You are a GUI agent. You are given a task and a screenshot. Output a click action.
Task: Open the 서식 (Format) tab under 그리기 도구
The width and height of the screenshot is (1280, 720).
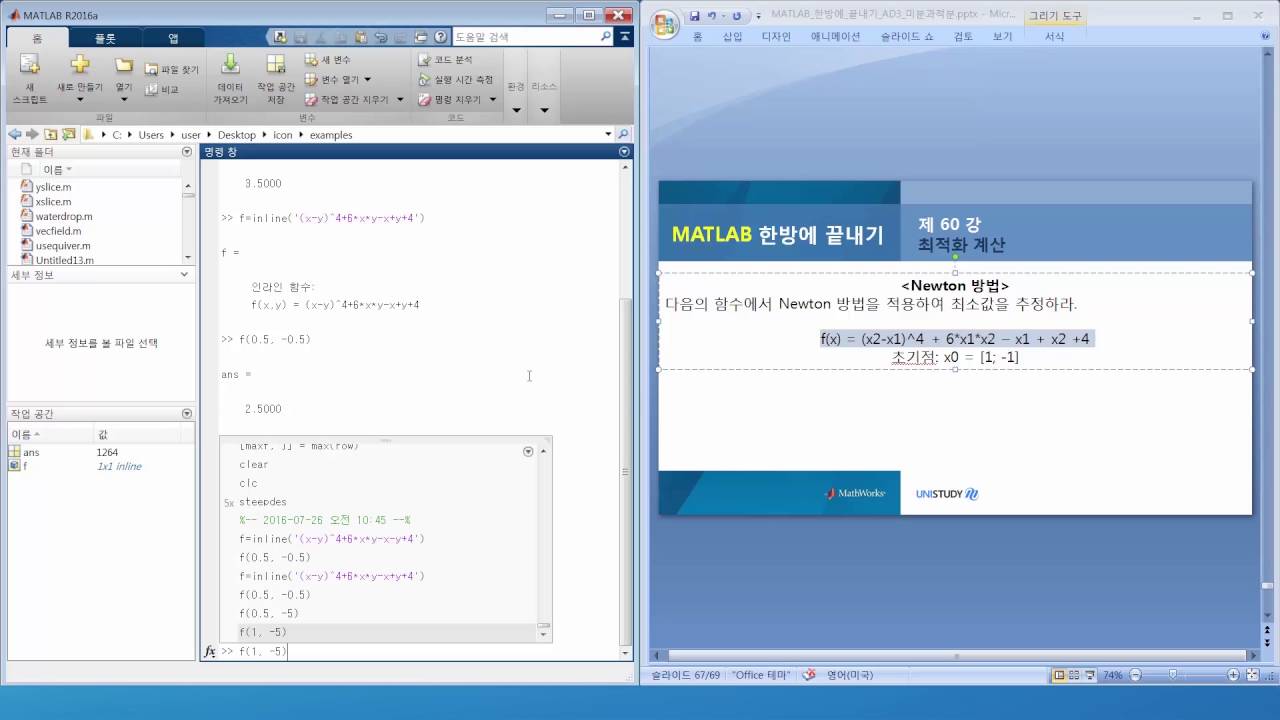pyautogui.click(x=1054, y=37)
